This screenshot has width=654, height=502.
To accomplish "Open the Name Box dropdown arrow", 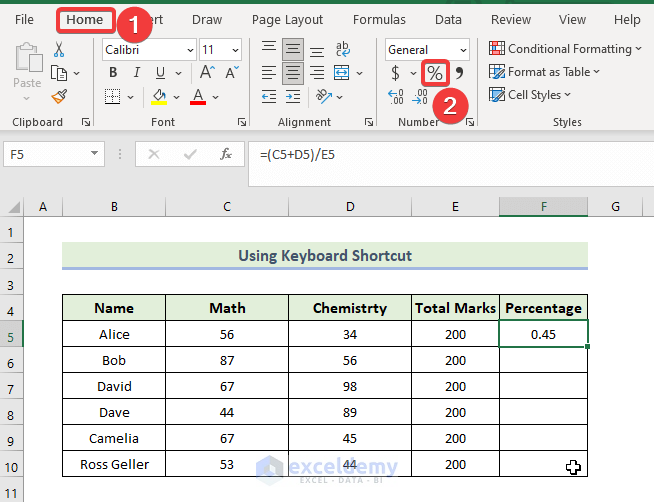I will tap(95, 154).
